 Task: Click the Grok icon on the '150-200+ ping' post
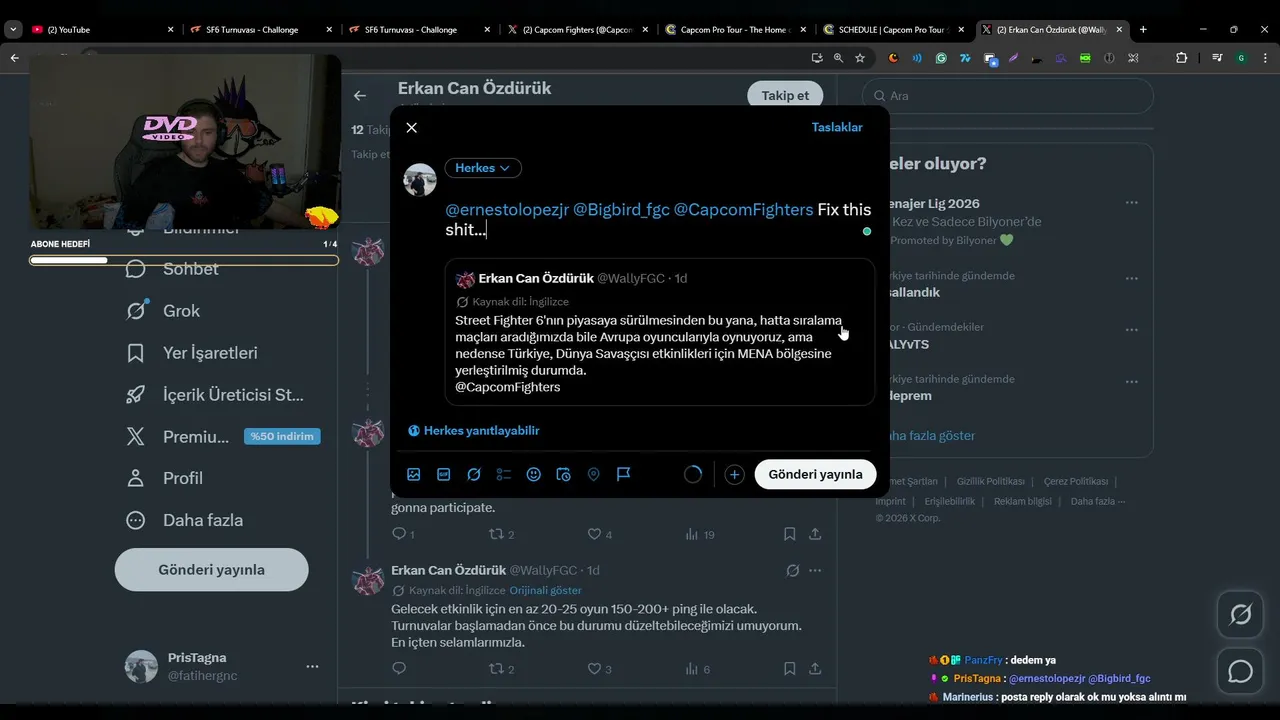[792, 570]
